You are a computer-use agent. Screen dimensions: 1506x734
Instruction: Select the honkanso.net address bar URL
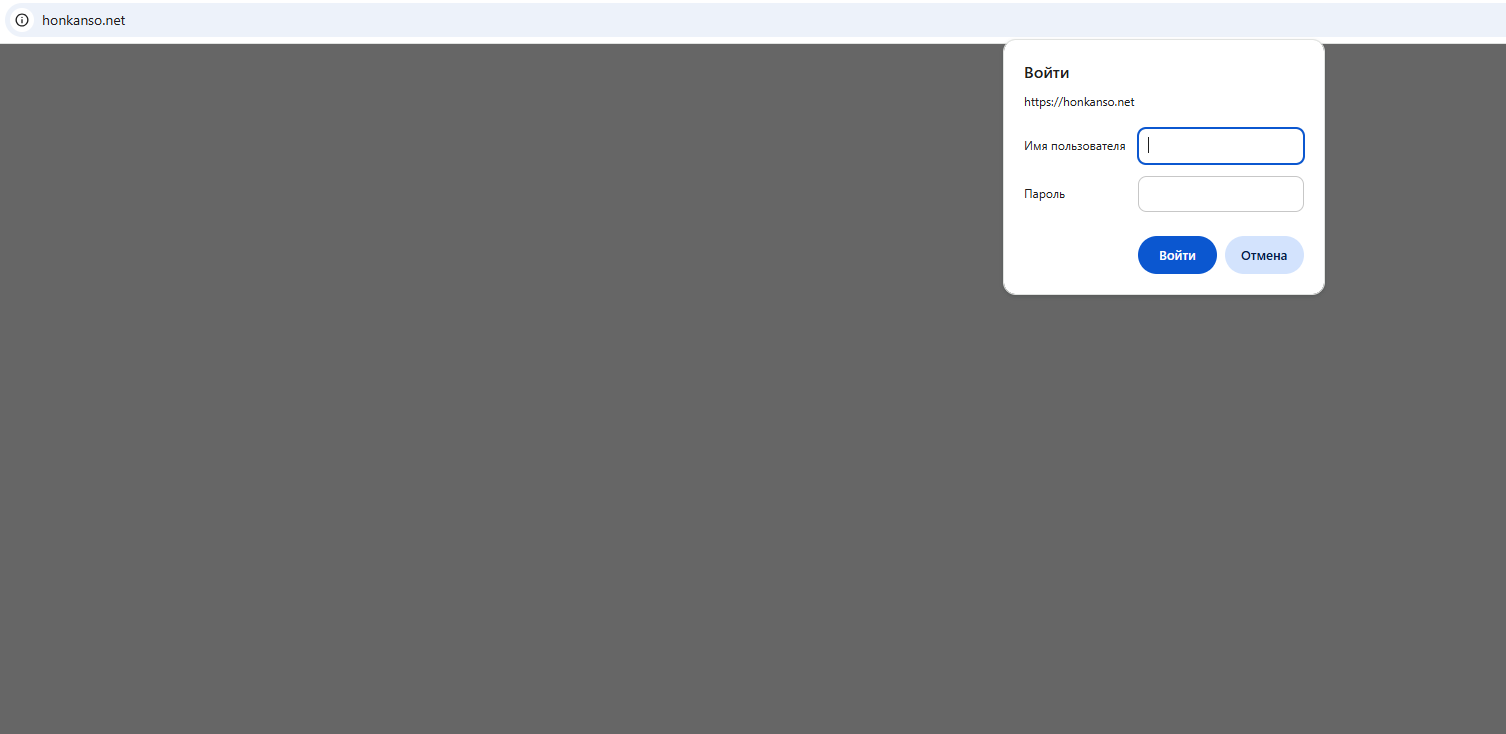coord(84,20)
